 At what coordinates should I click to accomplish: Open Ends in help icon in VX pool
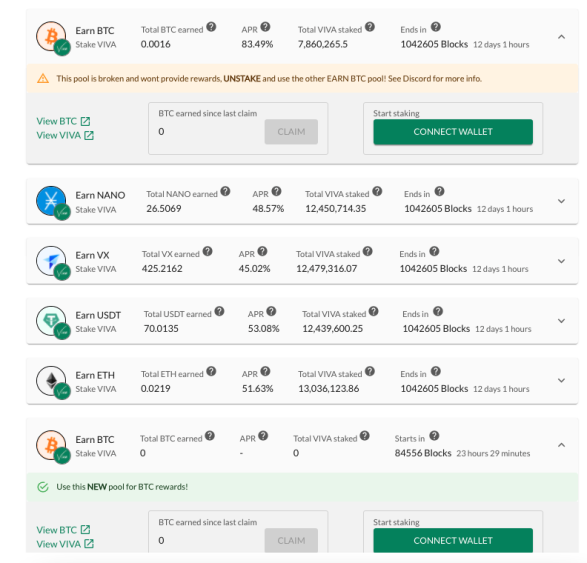pyautogui.click(x=434, y=251)
